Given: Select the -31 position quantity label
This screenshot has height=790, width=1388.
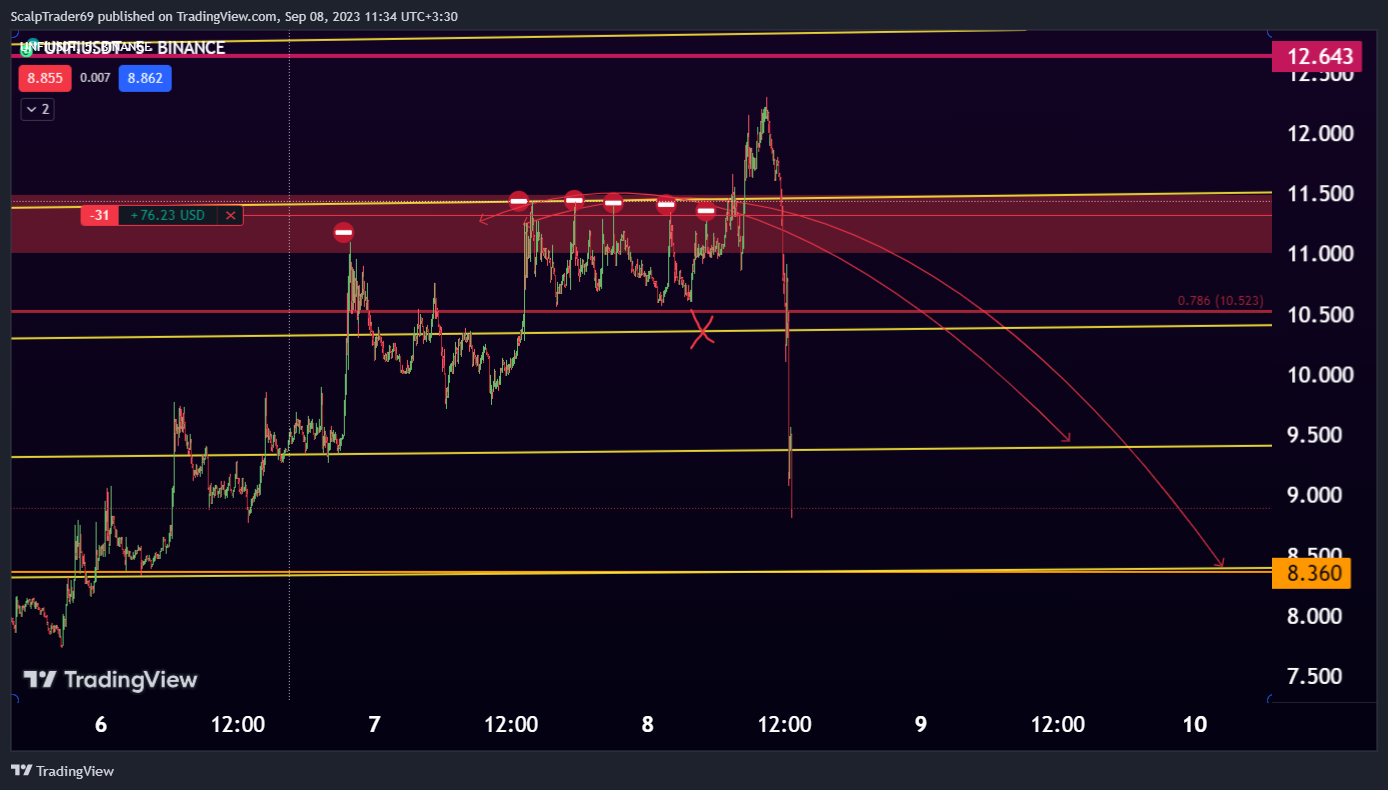Looking at the screenshot, I should click(x=100, y=215).
